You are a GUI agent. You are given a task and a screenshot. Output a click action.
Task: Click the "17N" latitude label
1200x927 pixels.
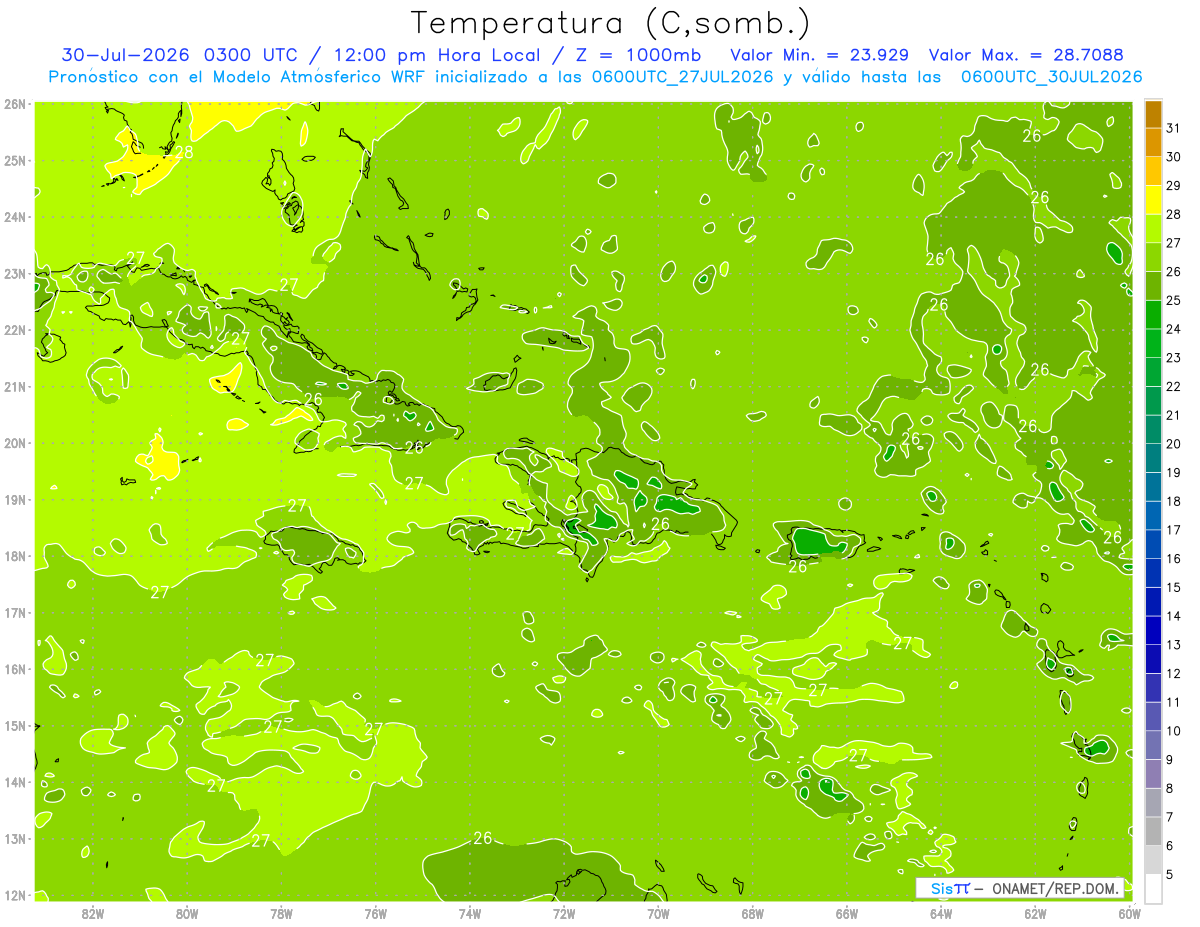[14, 612]
